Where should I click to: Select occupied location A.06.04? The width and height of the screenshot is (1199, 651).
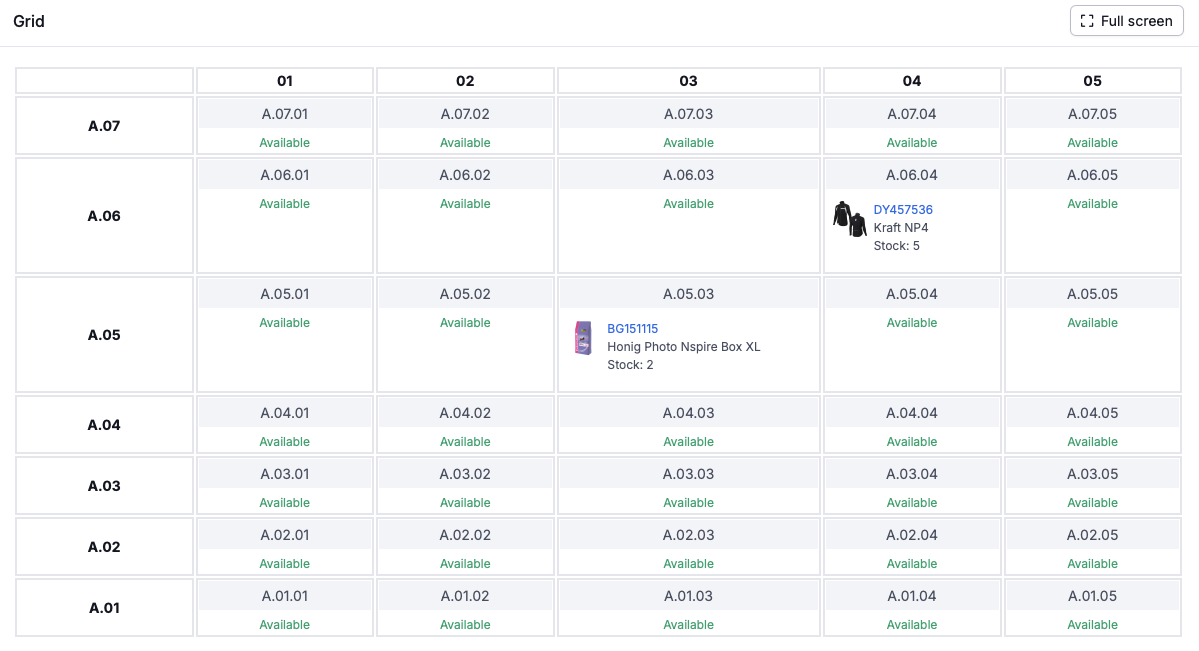point(911,176)
